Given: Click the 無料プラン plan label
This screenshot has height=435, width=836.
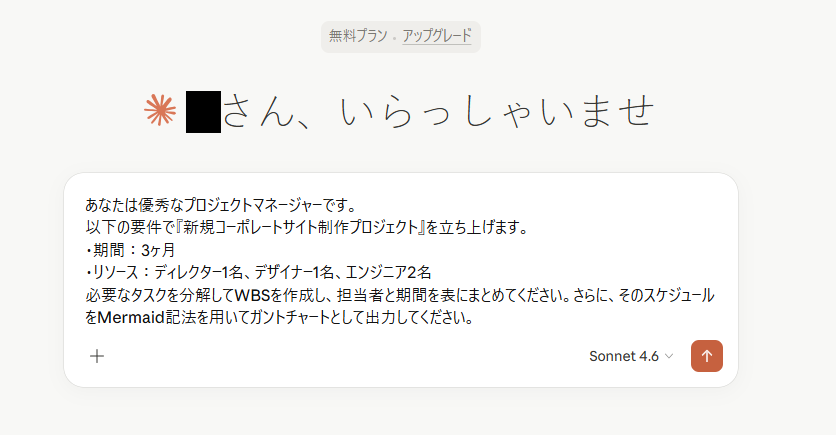Looking at the screenshot, I should pyautogui.click(x=358, y=36).
